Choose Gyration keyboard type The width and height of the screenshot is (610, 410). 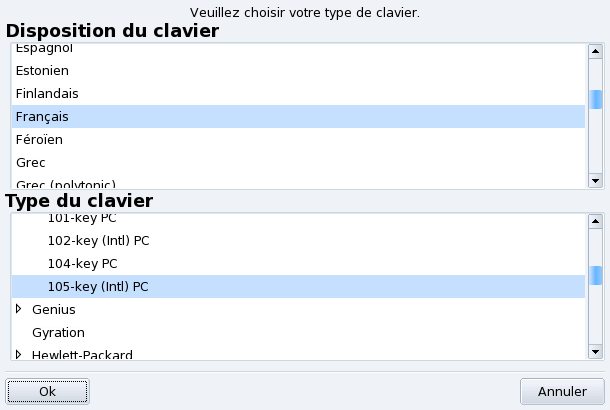coord(58,332)
